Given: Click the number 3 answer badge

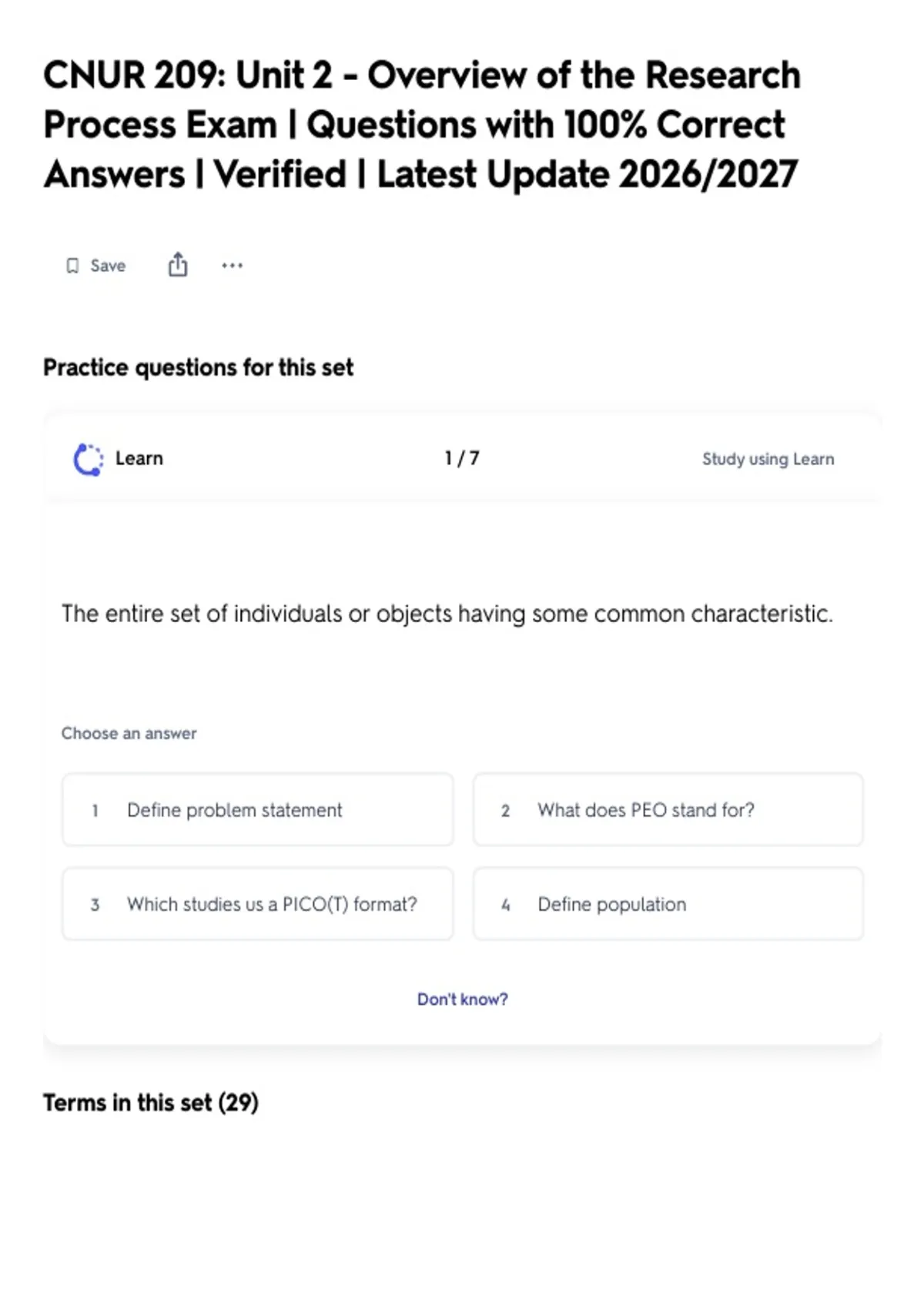Looking at the screenshot, I should (x=95, y=905).
